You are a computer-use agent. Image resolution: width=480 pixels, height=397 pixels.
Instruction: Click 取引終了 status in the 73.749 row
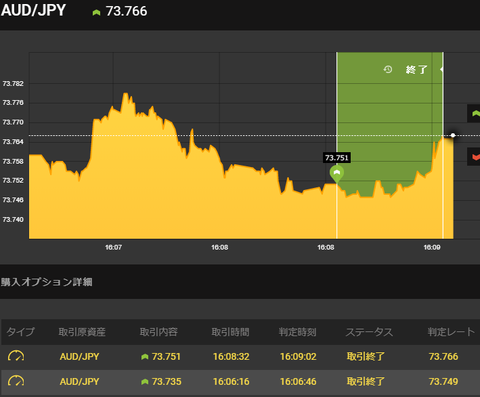tap(366, 382)
